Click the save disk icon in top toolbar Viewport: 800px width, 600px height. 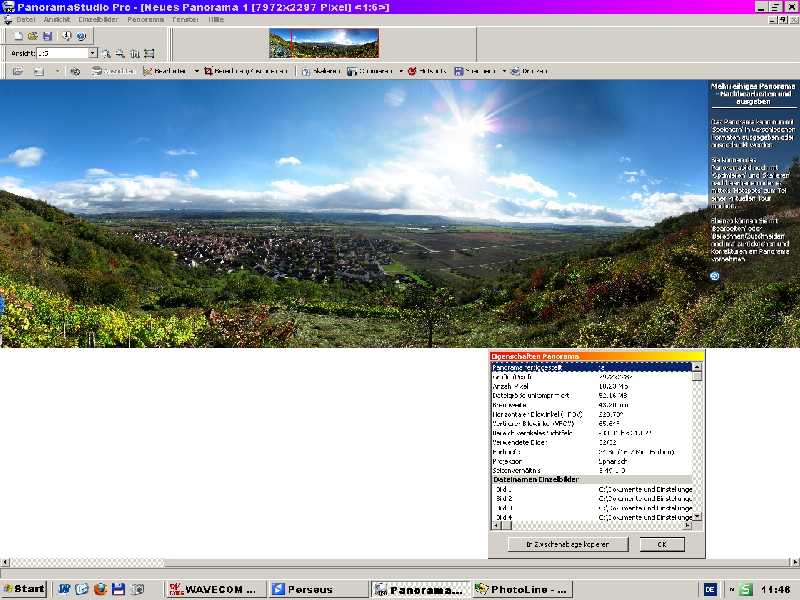click(46, 36)
